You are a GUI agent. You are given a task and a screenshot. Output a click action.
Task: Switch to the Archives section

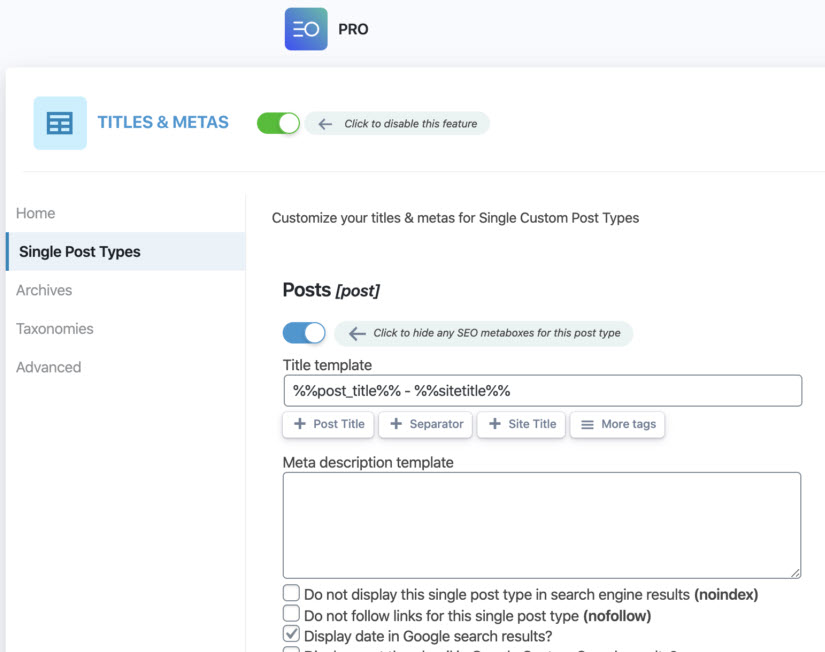pyautogui.click(x=44, y=290)
